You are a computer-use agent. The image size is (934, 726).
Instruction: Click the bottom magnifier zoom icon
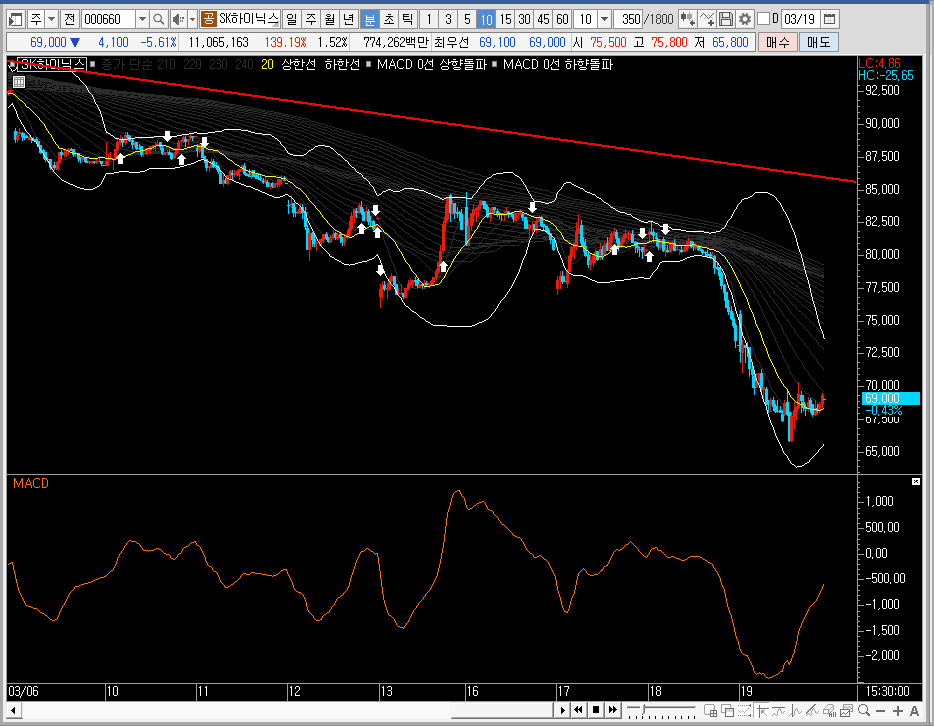click(x=864, y=710)
